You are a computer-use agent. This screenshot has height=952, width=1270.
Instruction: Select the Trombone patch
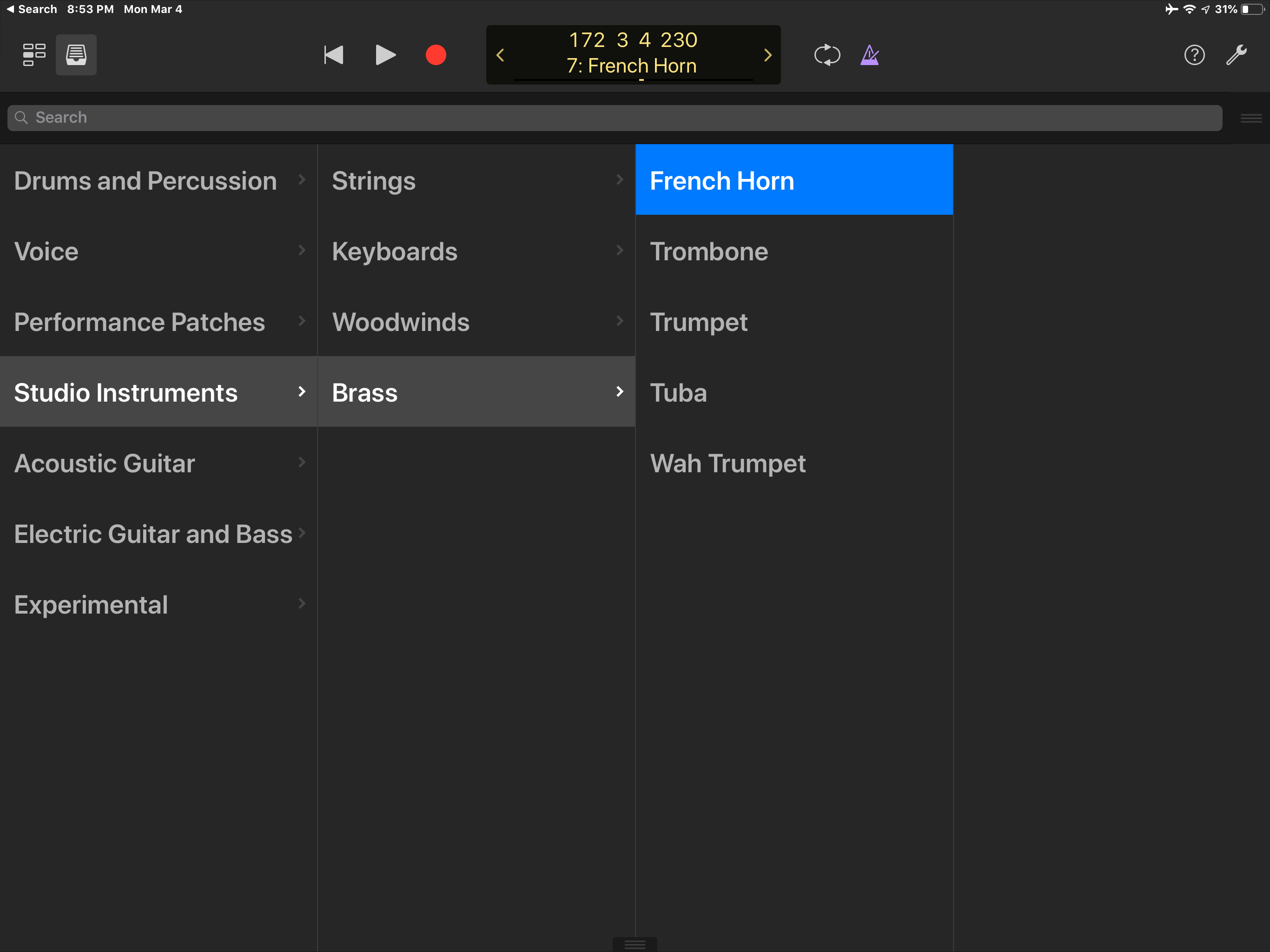794,251
